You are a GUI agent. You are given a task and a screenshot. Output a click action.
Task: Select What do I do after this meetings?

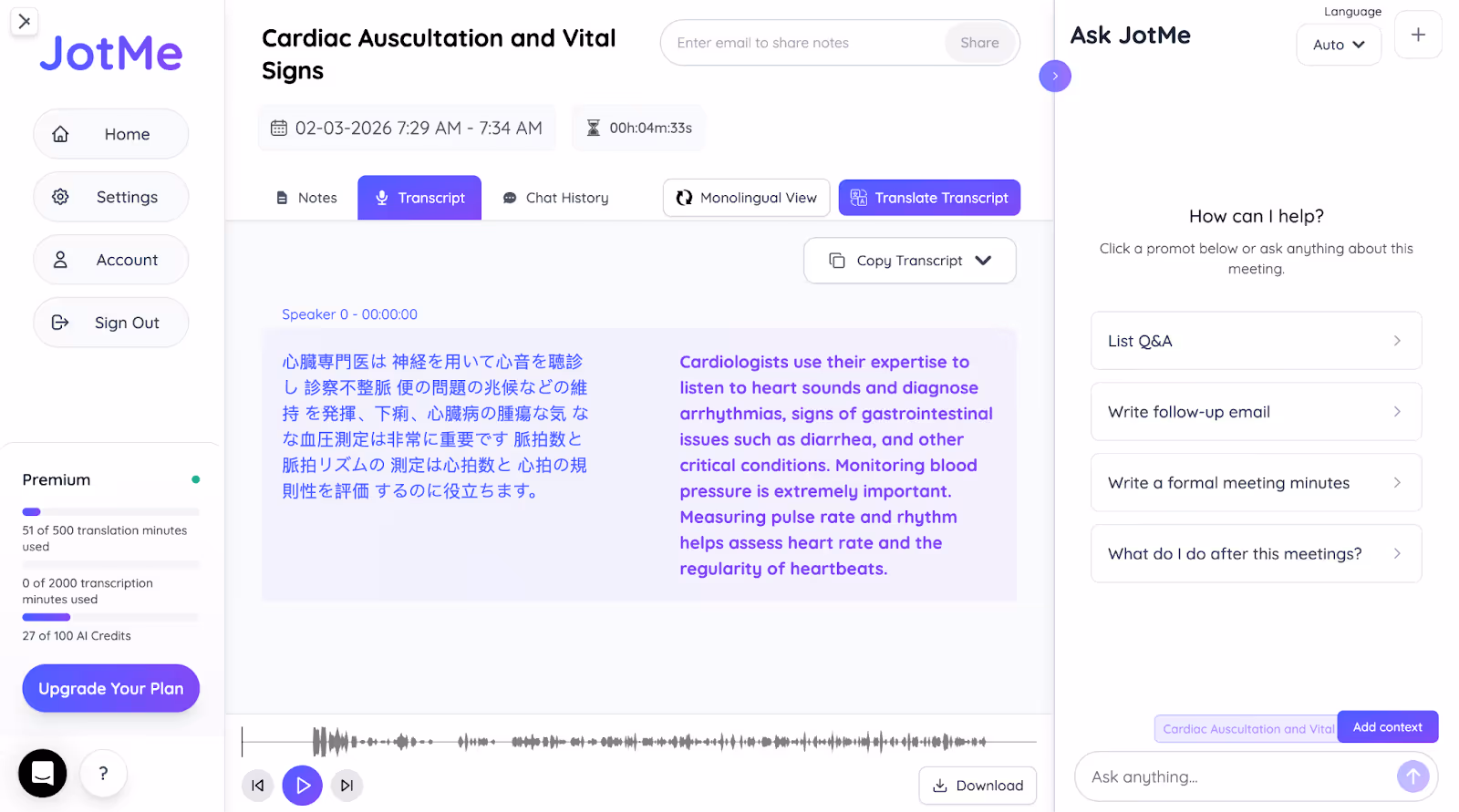click(1256, 554)
